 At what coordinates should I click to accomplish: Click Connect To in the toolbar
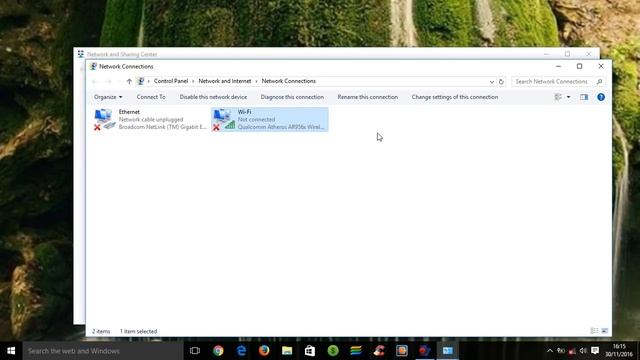click(151, 97)
